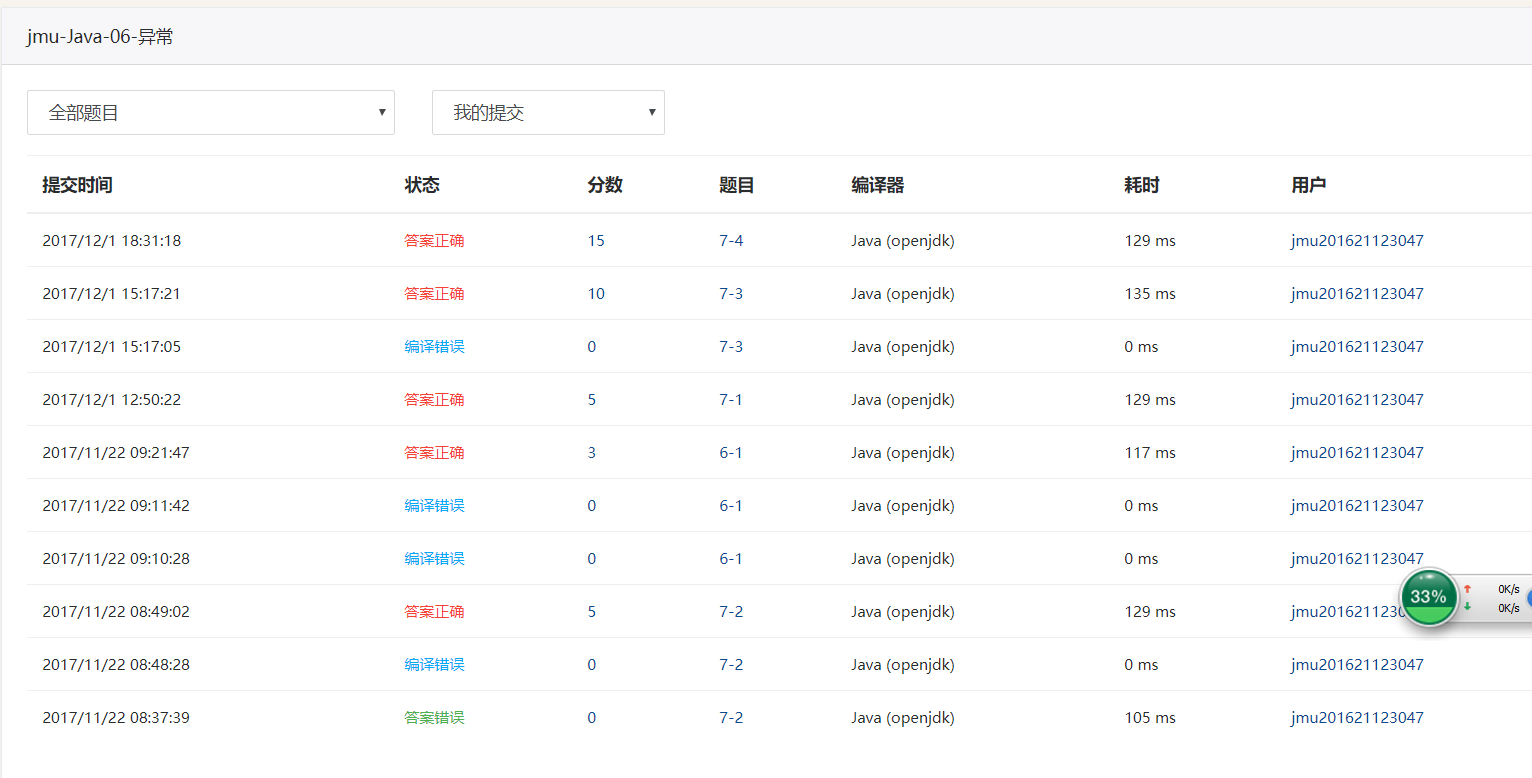Image resolution: width=1532 pixels, height=778 pixels.
Task: Click the 编译器 column header
Action: tap(878, 185)
